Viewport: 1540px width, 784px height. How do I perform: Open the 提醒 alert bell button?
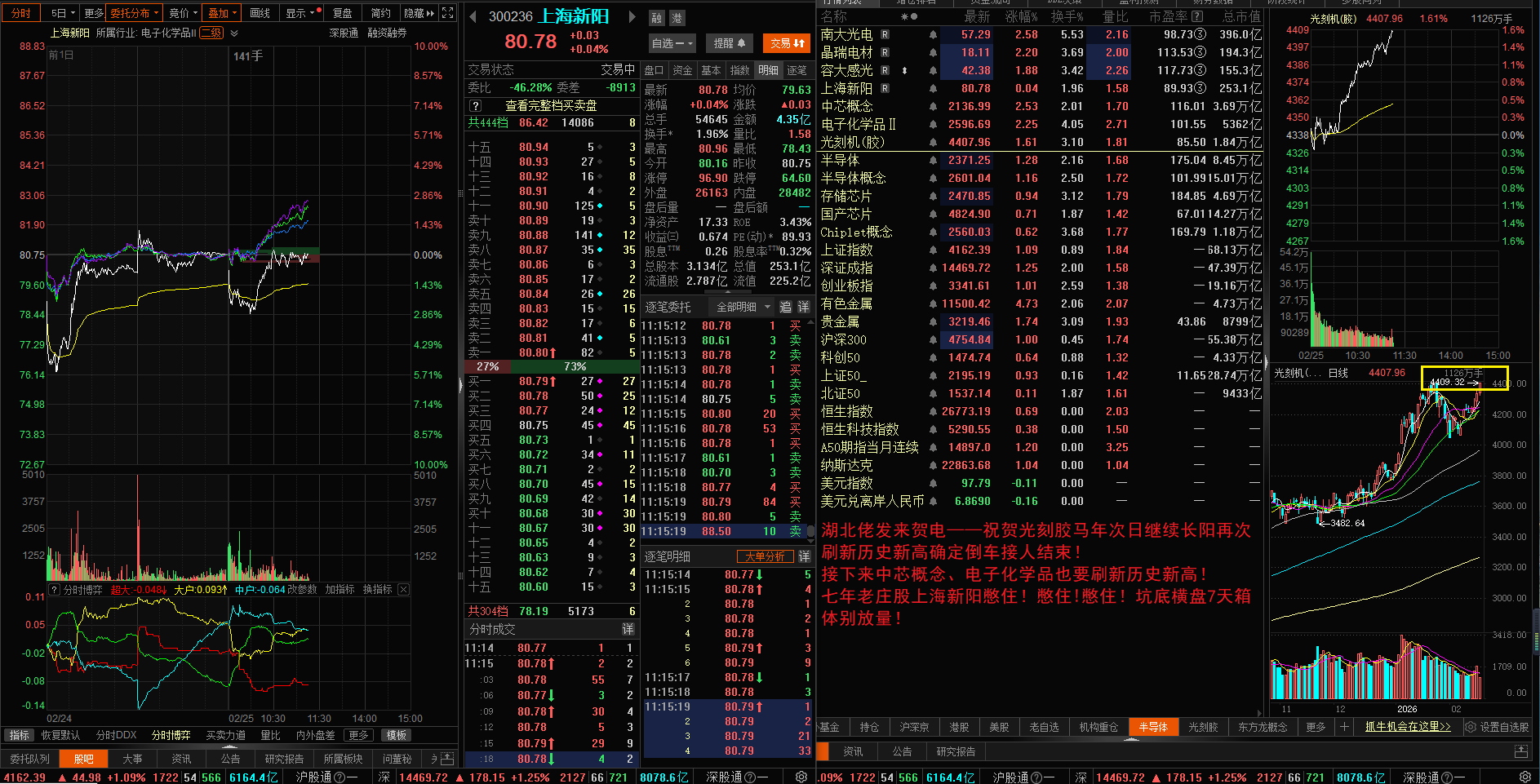click(x=730, y=43)
